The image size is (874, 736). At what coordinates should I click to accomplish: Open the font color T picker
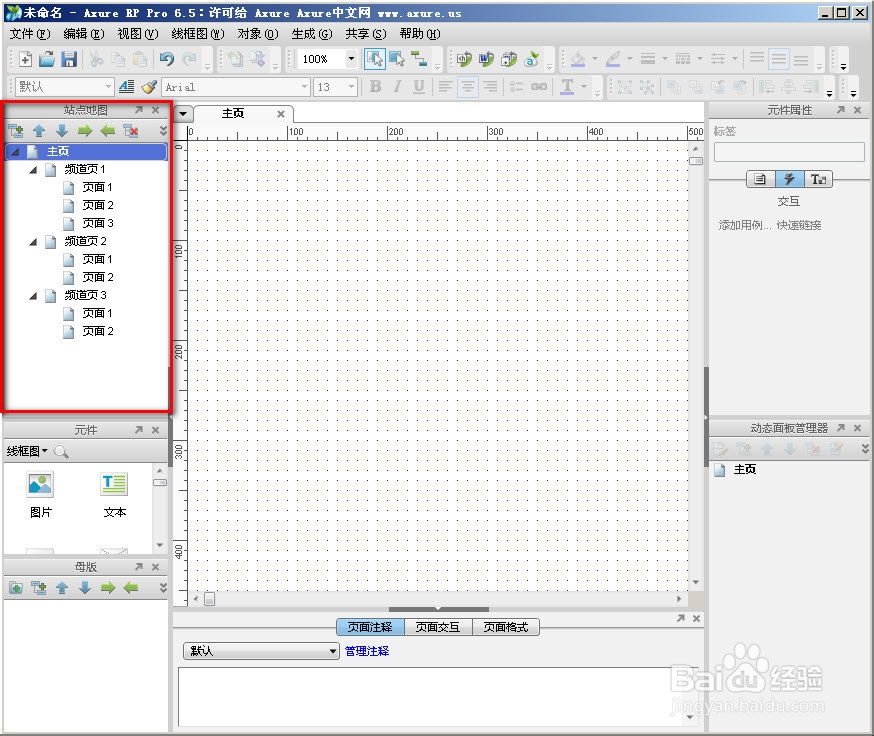coord(567,86)
